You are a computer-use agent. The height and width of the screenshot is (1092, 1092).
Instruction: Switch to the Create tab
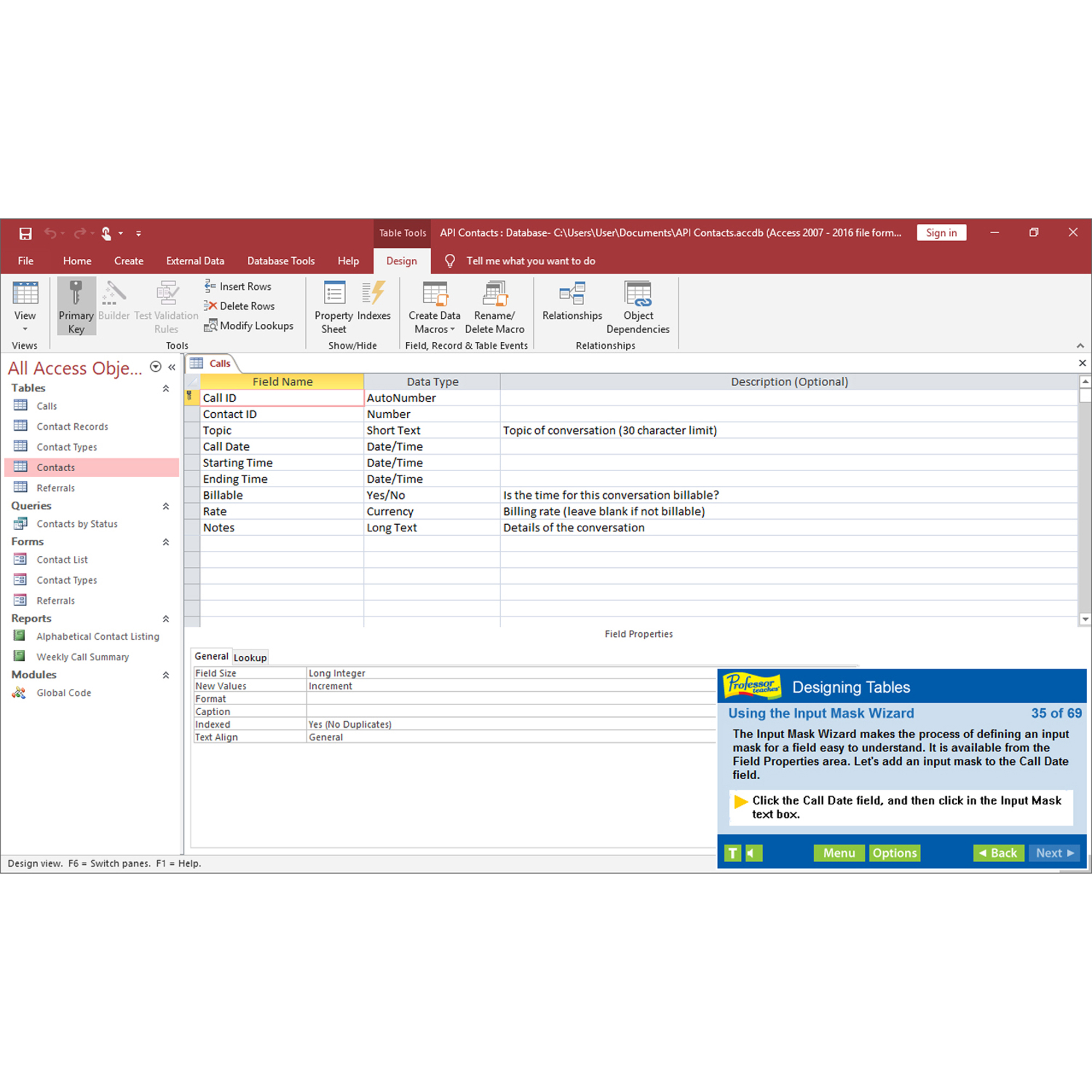(x=128, y=260)
